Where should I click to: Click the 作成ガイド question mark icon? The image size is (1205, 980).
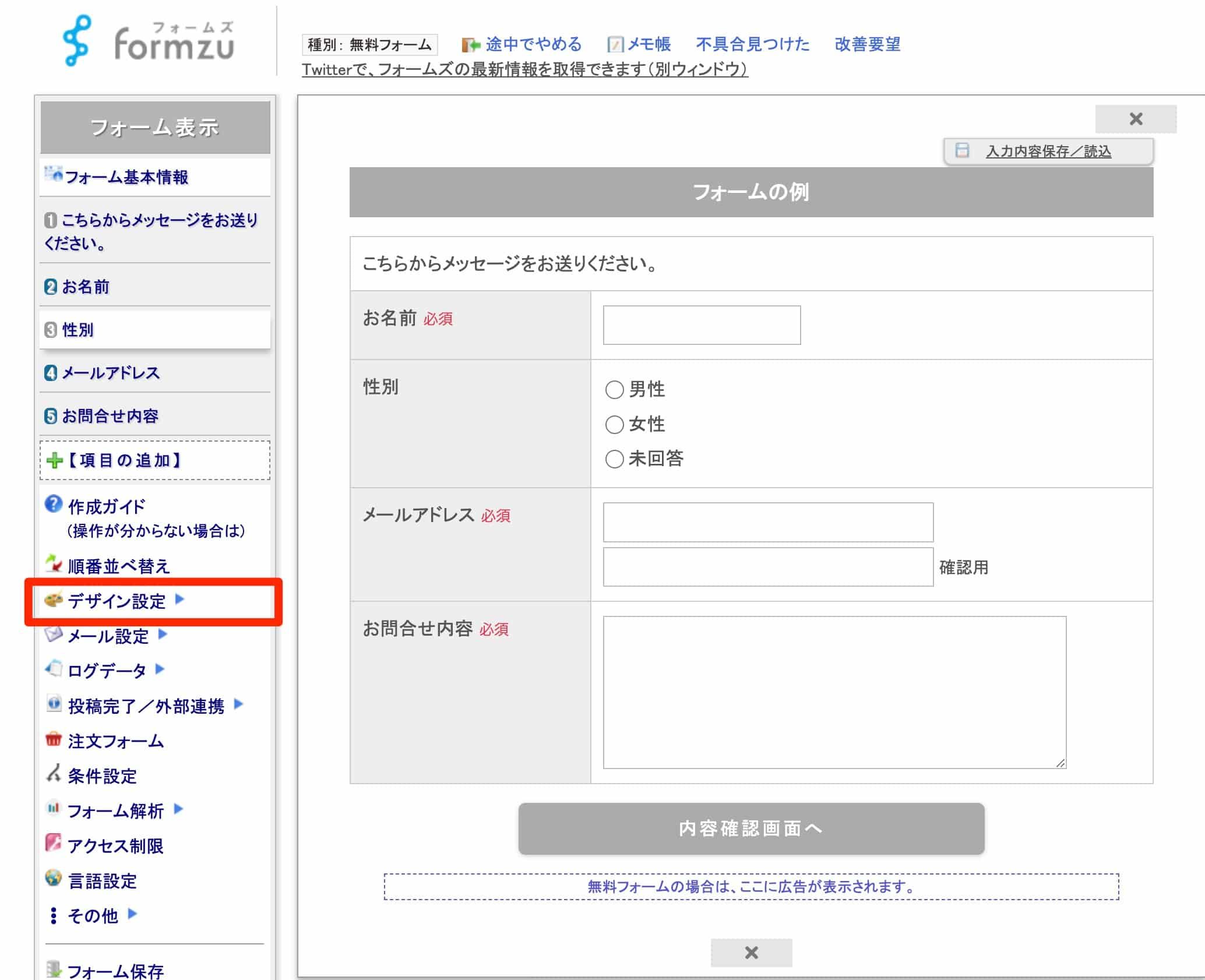54,506
